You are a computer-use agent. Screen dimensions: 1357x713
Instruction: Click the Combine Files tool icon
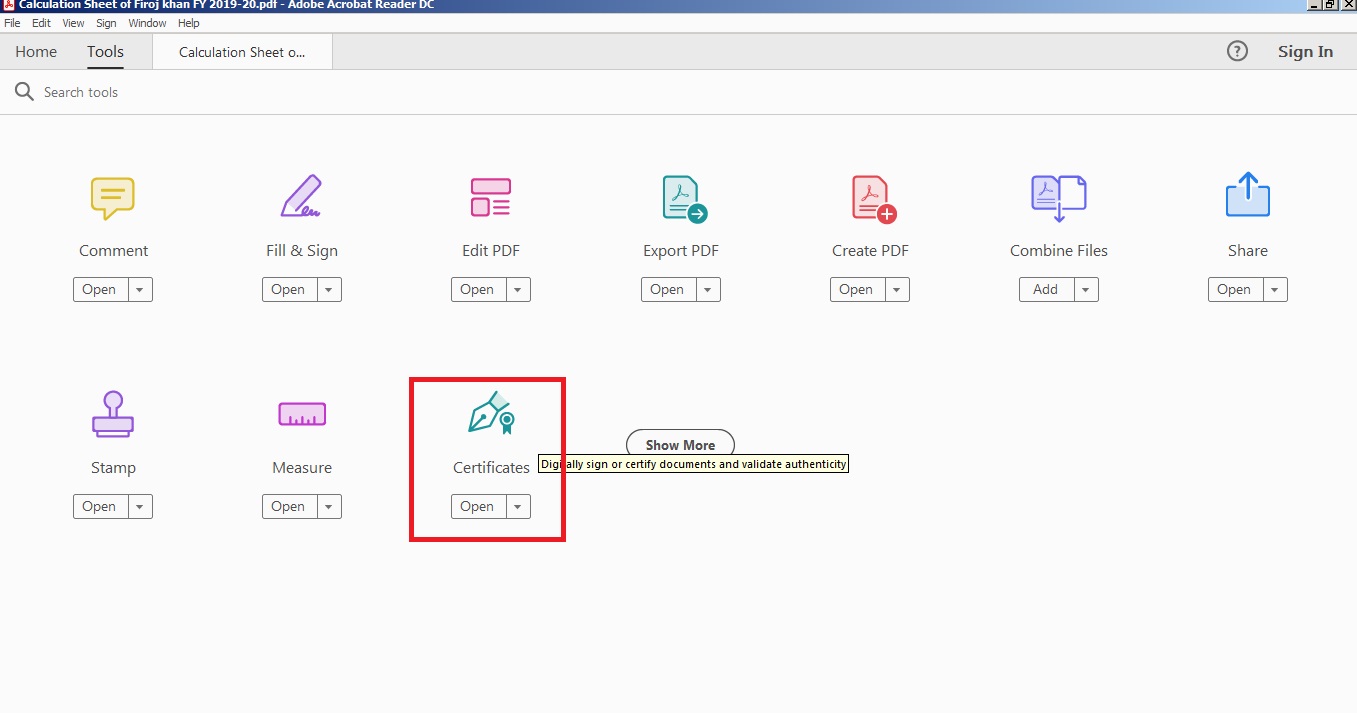(1058, 198)
